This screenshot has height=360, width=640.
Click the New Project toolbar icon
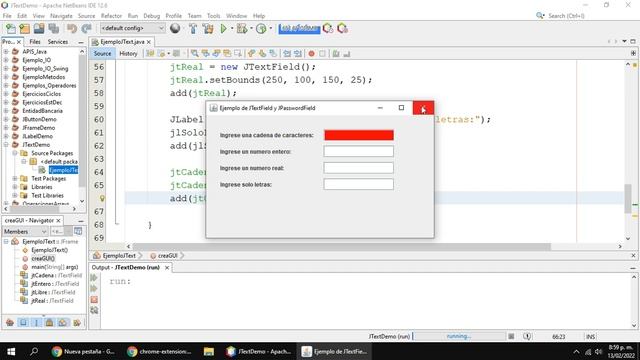(25, 29)
